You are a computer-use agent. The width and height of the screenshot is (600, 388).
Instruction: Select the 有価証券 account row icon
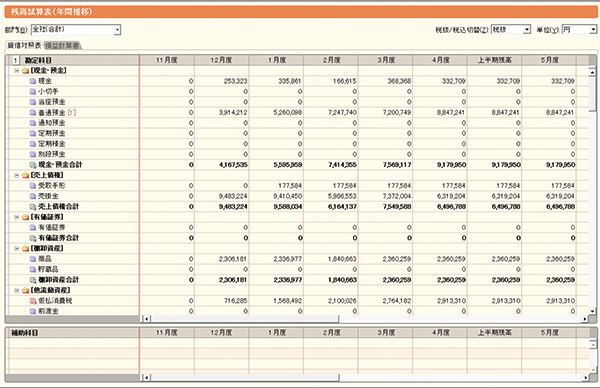pyautogui.click(x=33, y=228)
